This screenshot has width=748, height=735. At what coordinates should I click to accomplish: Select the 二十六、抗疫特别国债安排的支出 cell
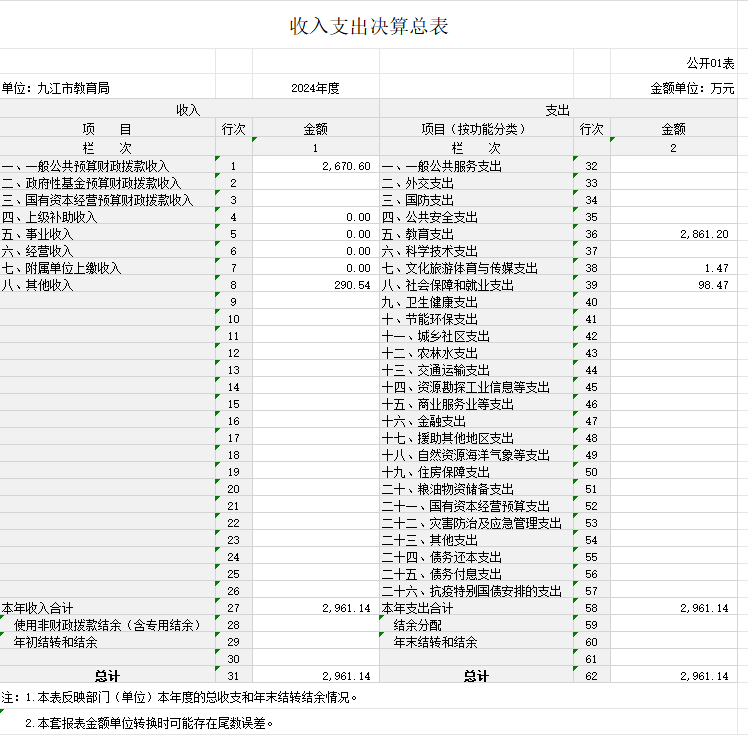[472, 591]
